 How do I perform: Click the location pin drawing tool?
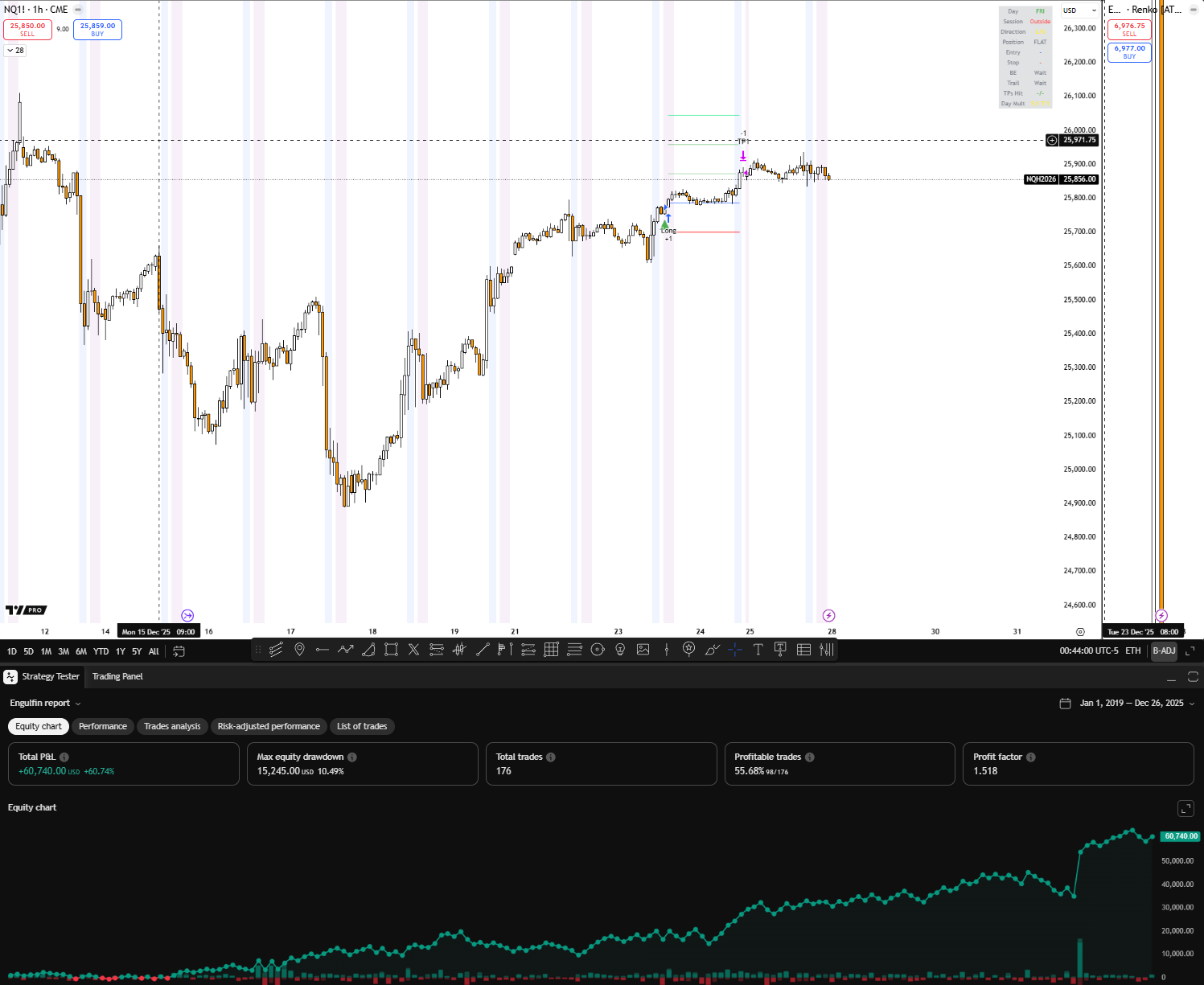(x=299, y=650)
